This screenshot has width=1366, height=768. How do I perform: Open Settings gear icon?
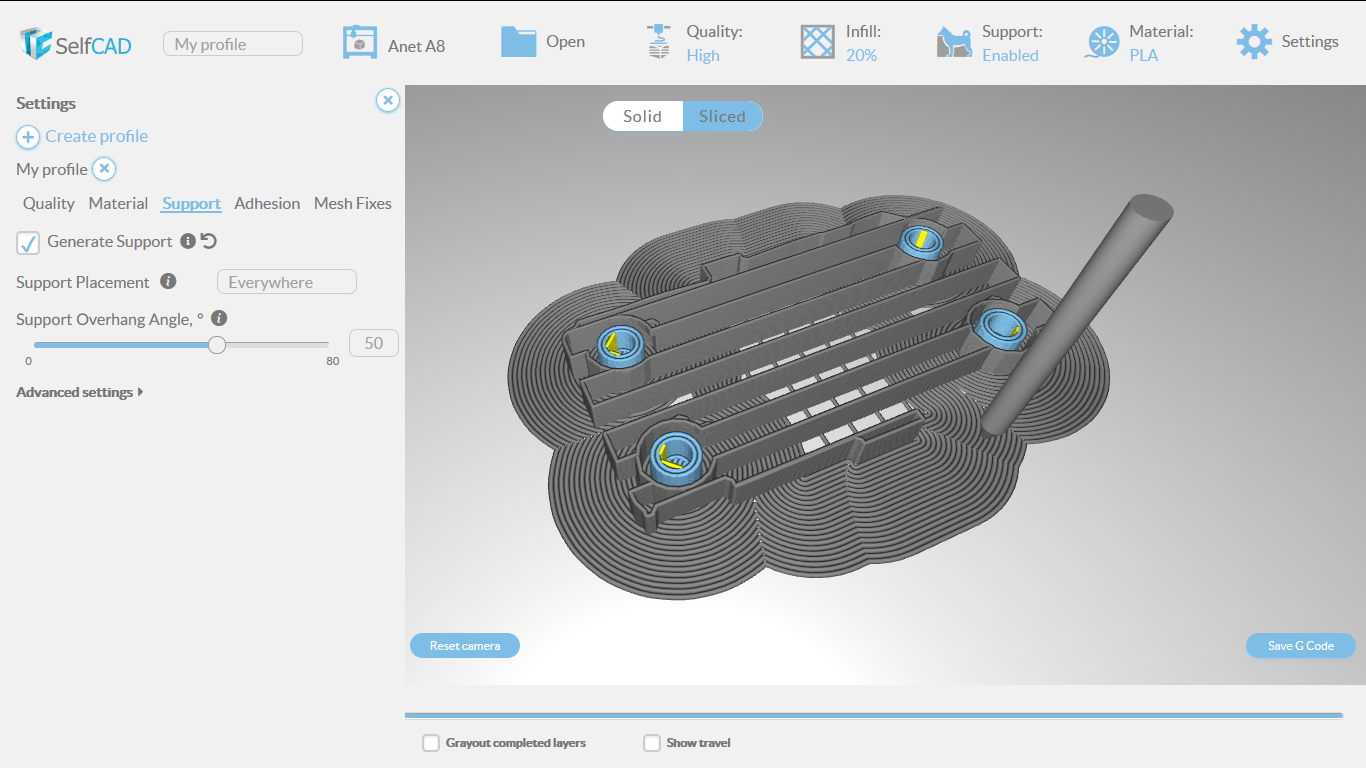coord(1254,42)
